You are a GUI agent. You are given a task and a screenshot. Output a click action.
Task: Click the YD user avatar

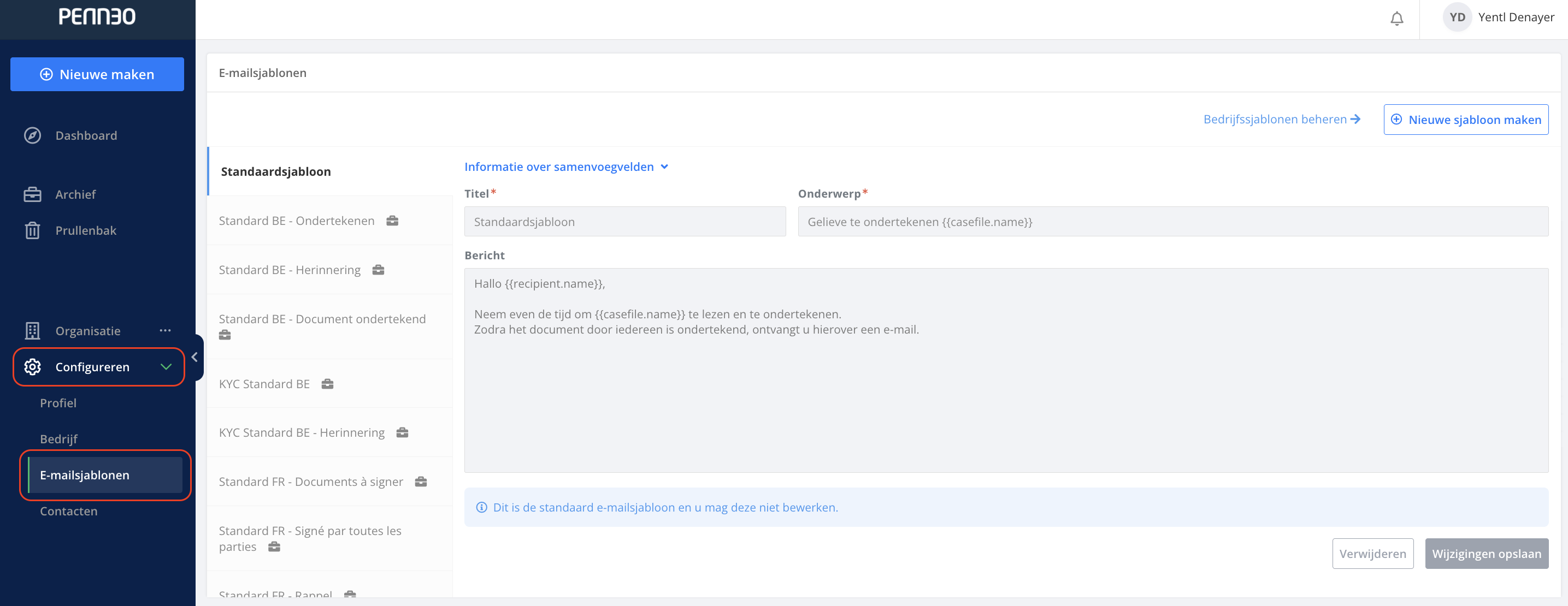coord(1457,17)
